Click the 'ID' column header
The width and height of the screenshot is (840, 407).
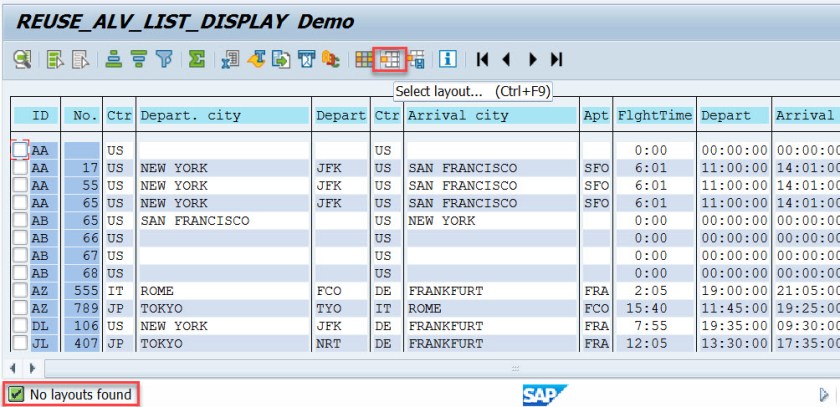36,116
